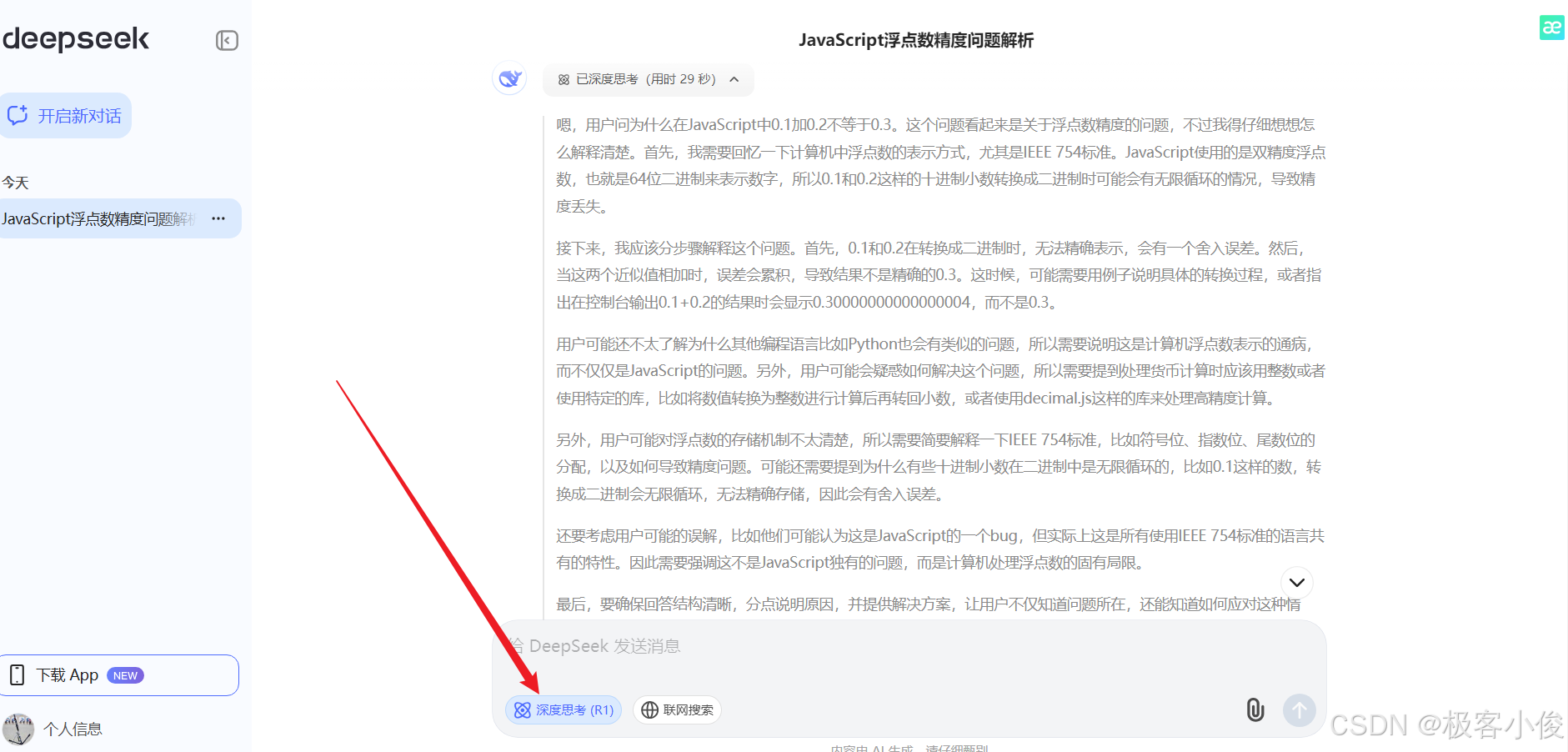Click the paperclip attach file icon

[x=1255, y=709]
